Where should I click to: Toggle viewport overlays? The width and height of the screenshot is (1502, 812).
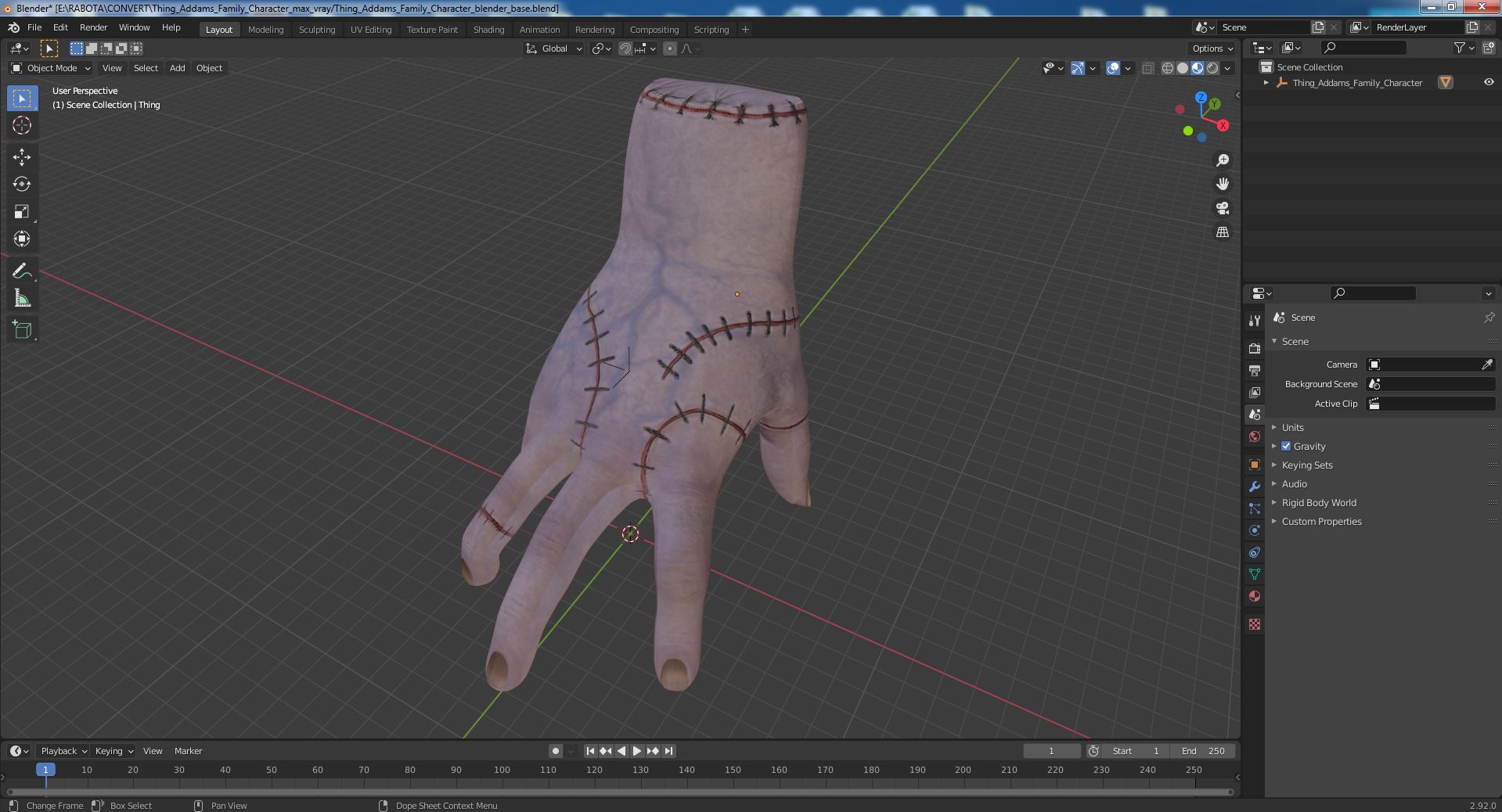click(x=1113, y=68)
